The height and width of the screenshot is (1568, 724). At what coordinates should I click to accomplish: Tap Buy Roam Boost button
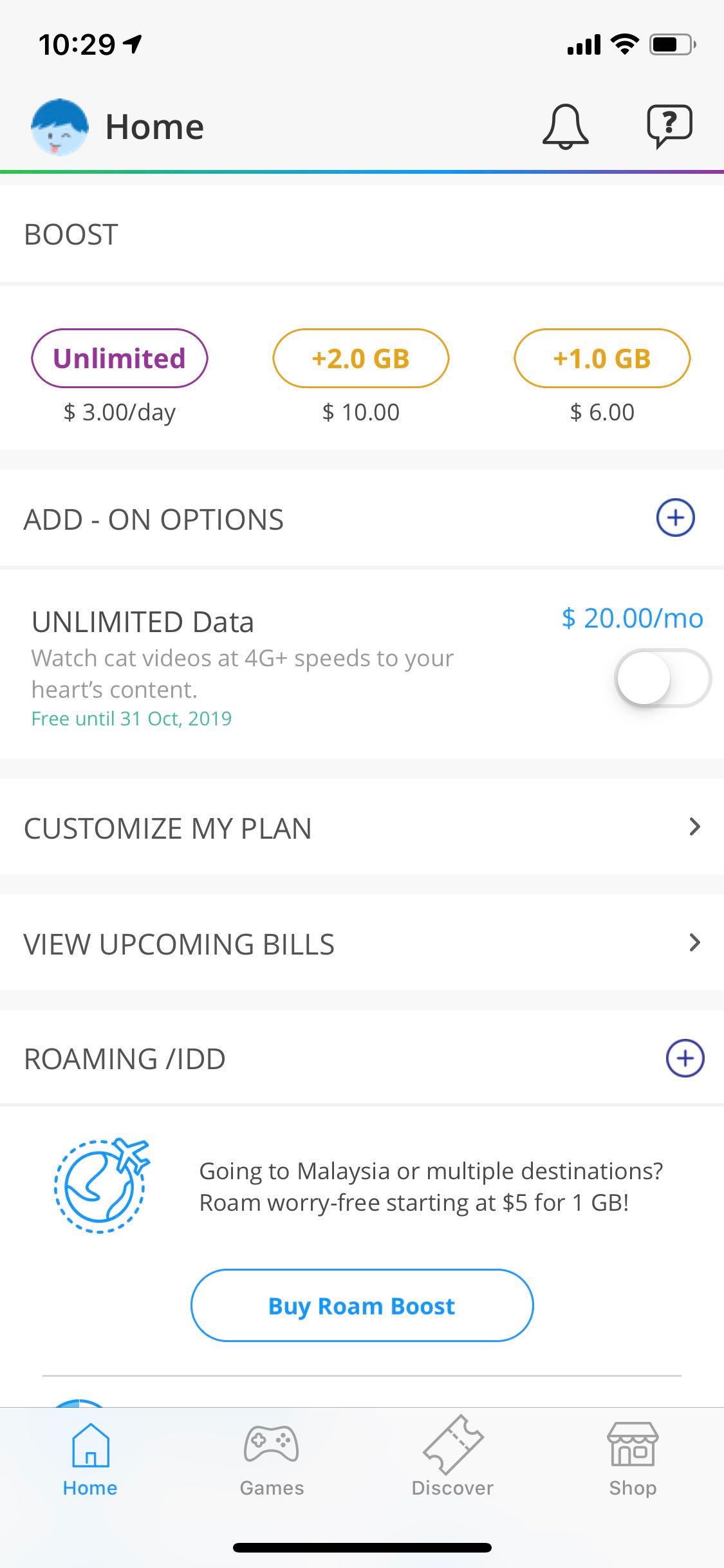(x=362, y=1305)
